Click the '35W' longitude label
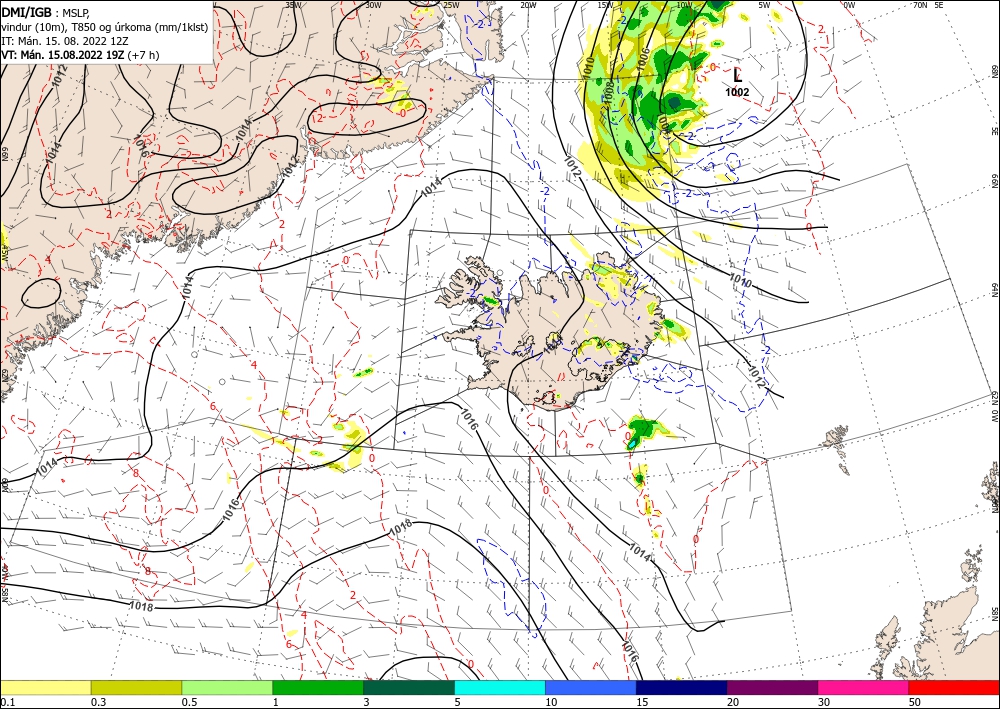The height and width of the screenshot is (709, 1000). pos(293,4)
